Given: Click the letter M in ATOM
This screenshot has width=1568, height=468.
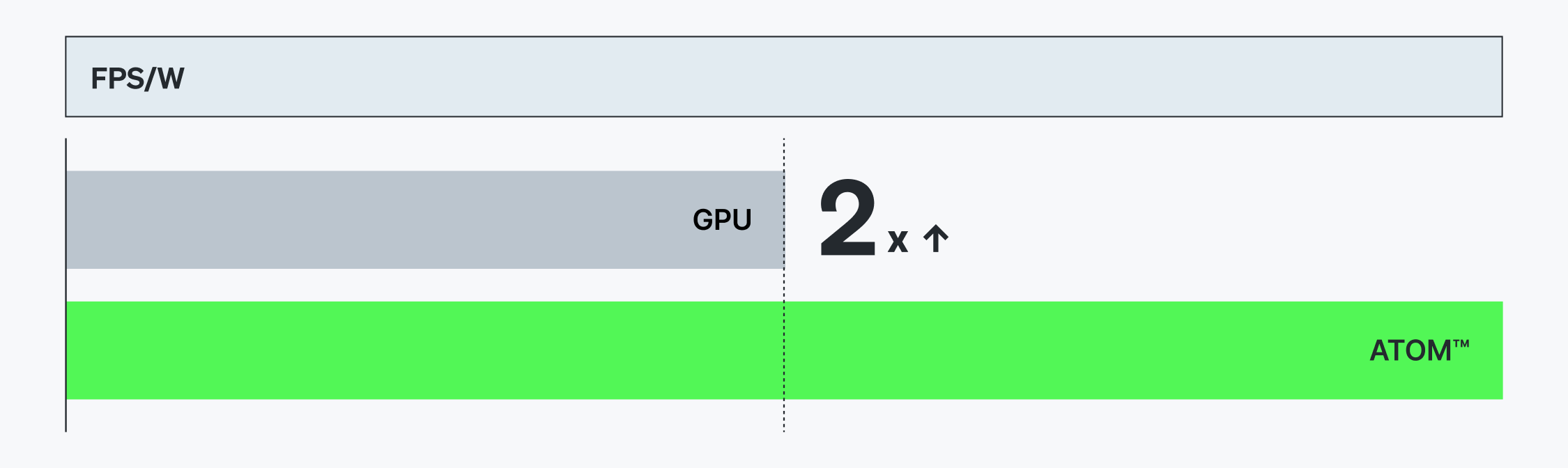Looking at the screenshot, I should point(1438,350).
